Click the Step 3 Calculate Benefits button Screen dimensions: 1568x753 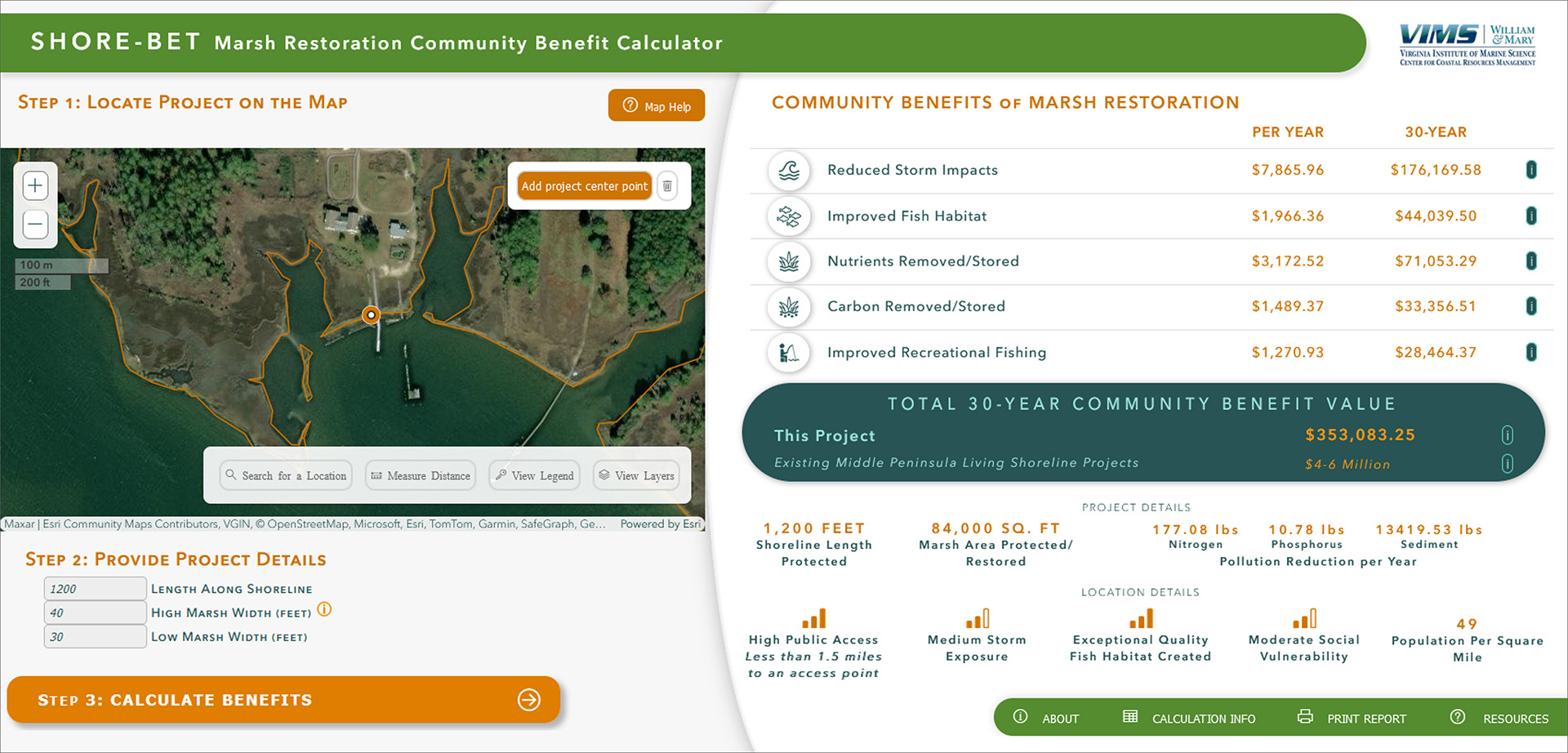(x=283, y=699)
